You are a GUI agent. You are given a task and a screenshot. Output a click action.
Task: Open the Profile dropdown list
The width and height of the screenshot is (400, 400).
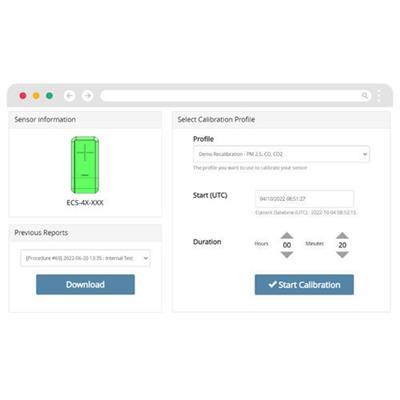pyautogui.click(x=281, y=154)
